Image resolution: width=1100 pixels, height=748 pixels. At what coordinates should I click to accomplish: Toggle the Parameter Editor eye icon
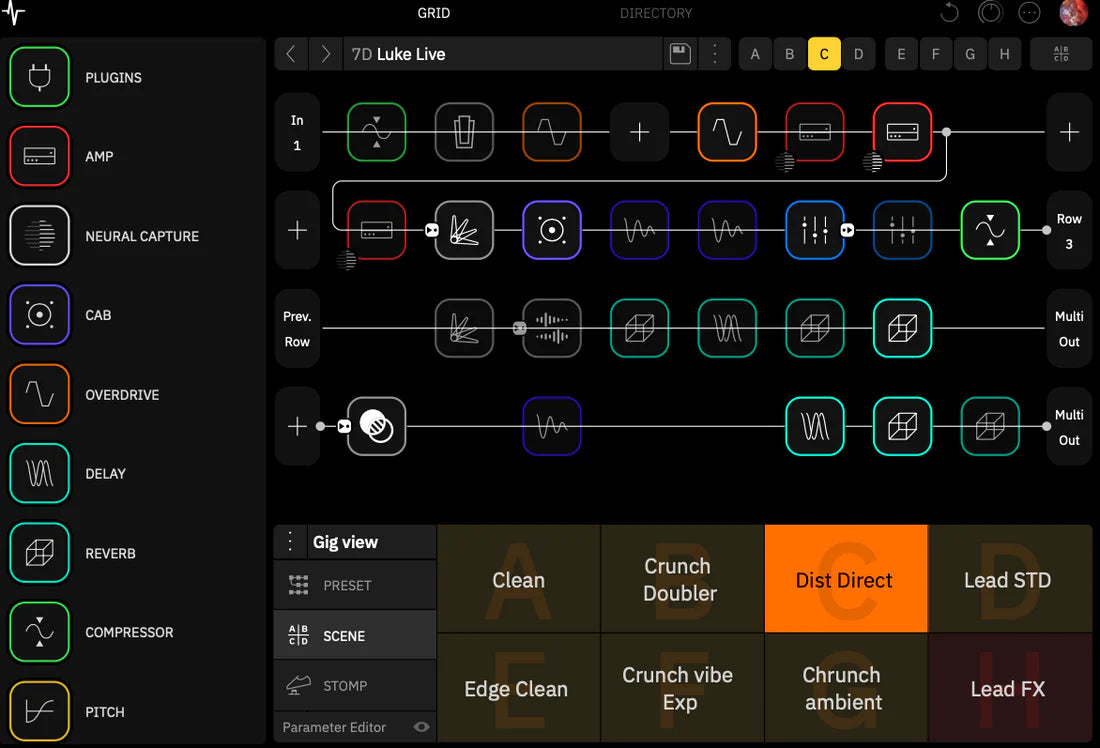(x=421, y=727)
